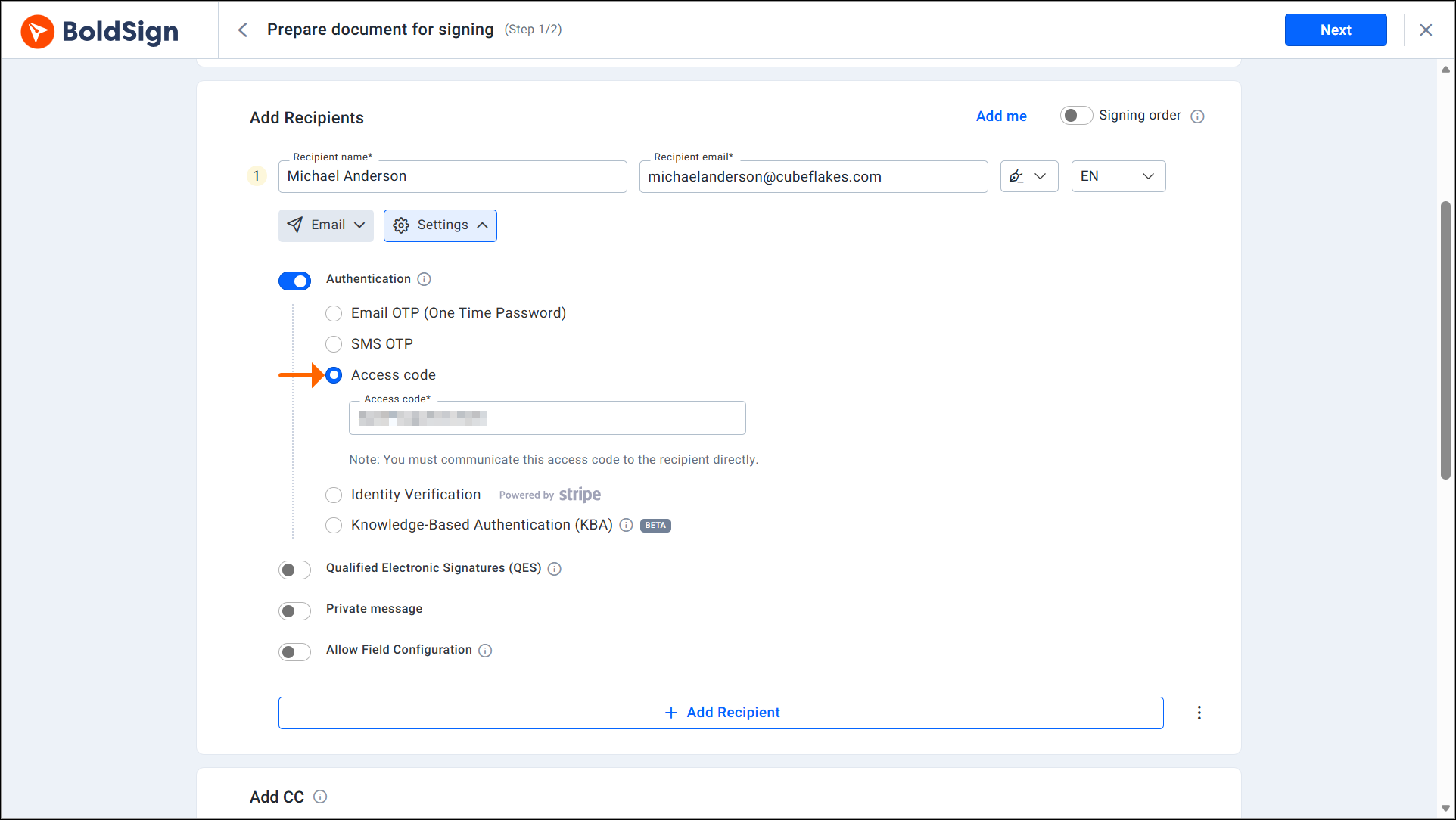The image size is (1456, 820).
Task: Click the Next button
Action: coord(1336,30)
